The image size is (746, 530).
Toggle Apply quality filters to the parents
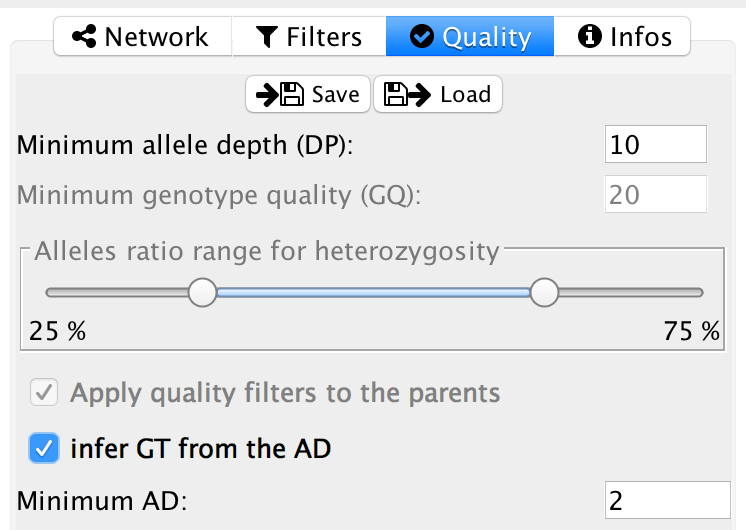pos(43,393)
